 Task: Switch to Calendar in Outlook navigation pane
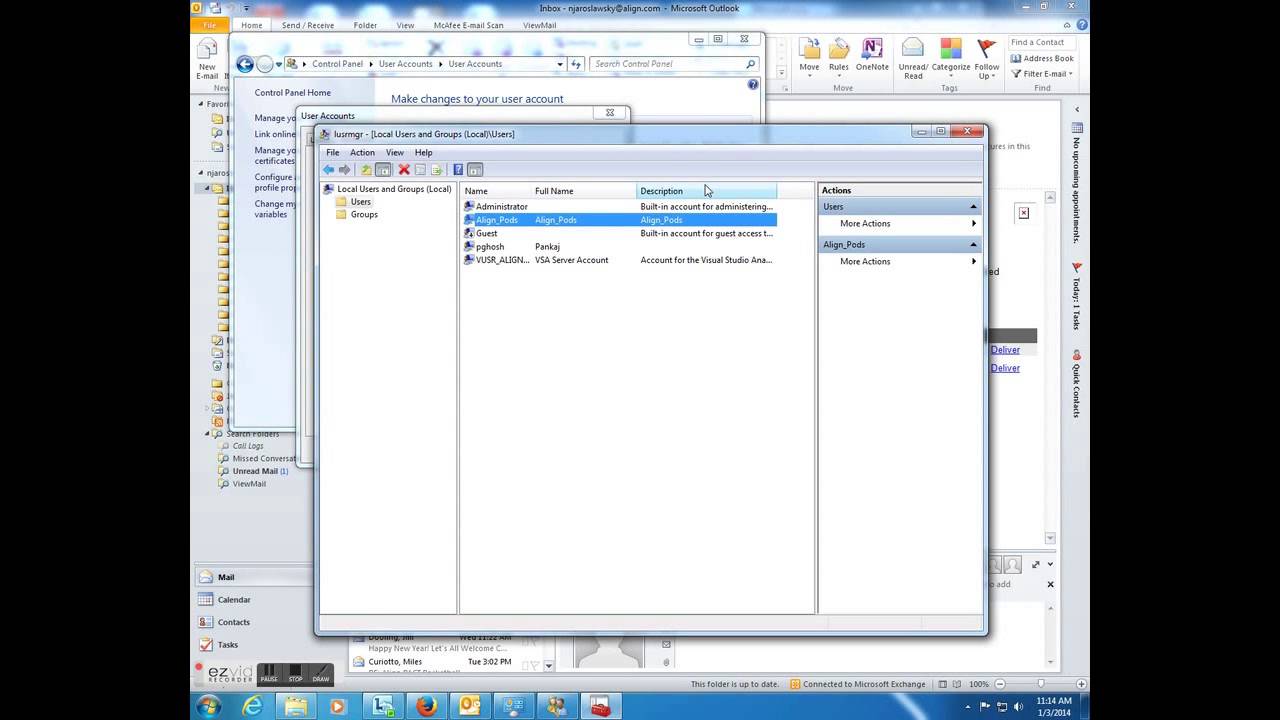234,600
